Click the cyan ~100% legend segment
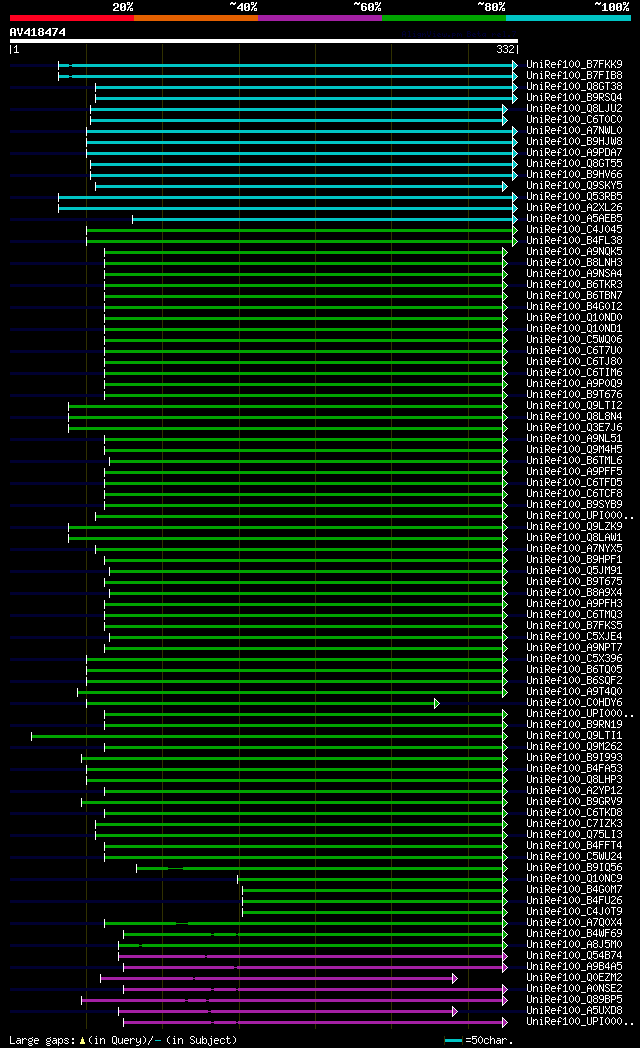The width and height of the screenshot is (640, 1048). point(569,18)
